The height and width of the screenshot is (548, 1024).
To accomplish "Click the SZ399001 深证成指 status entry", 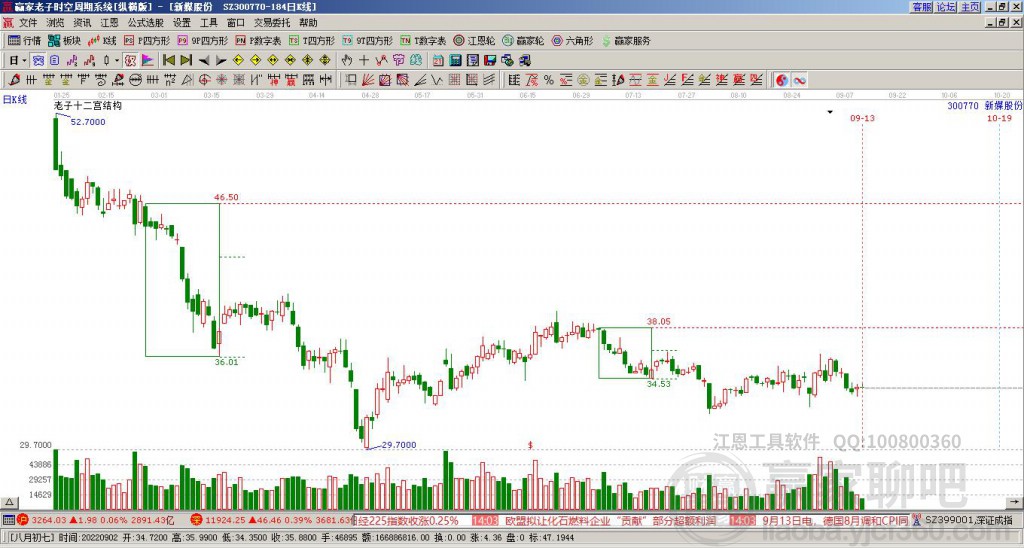I will point(968,520).
